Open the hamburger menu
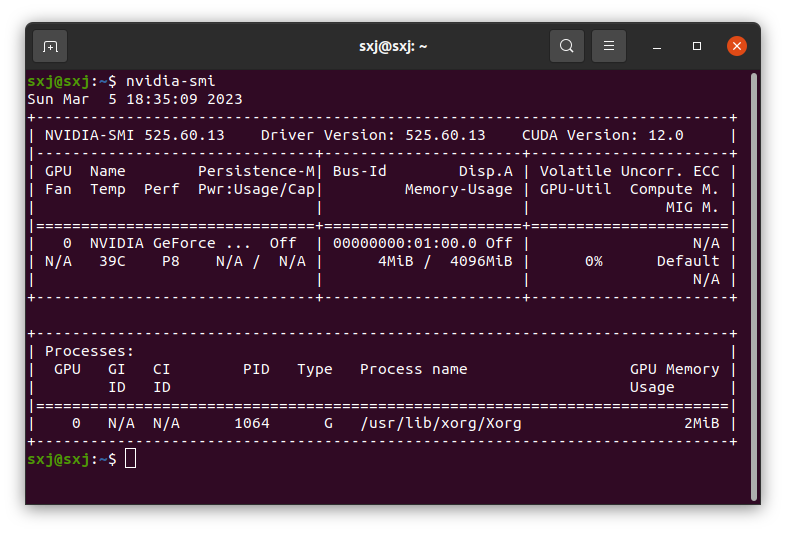Viewport: 786px width, 533px height. tap(609, 46)
